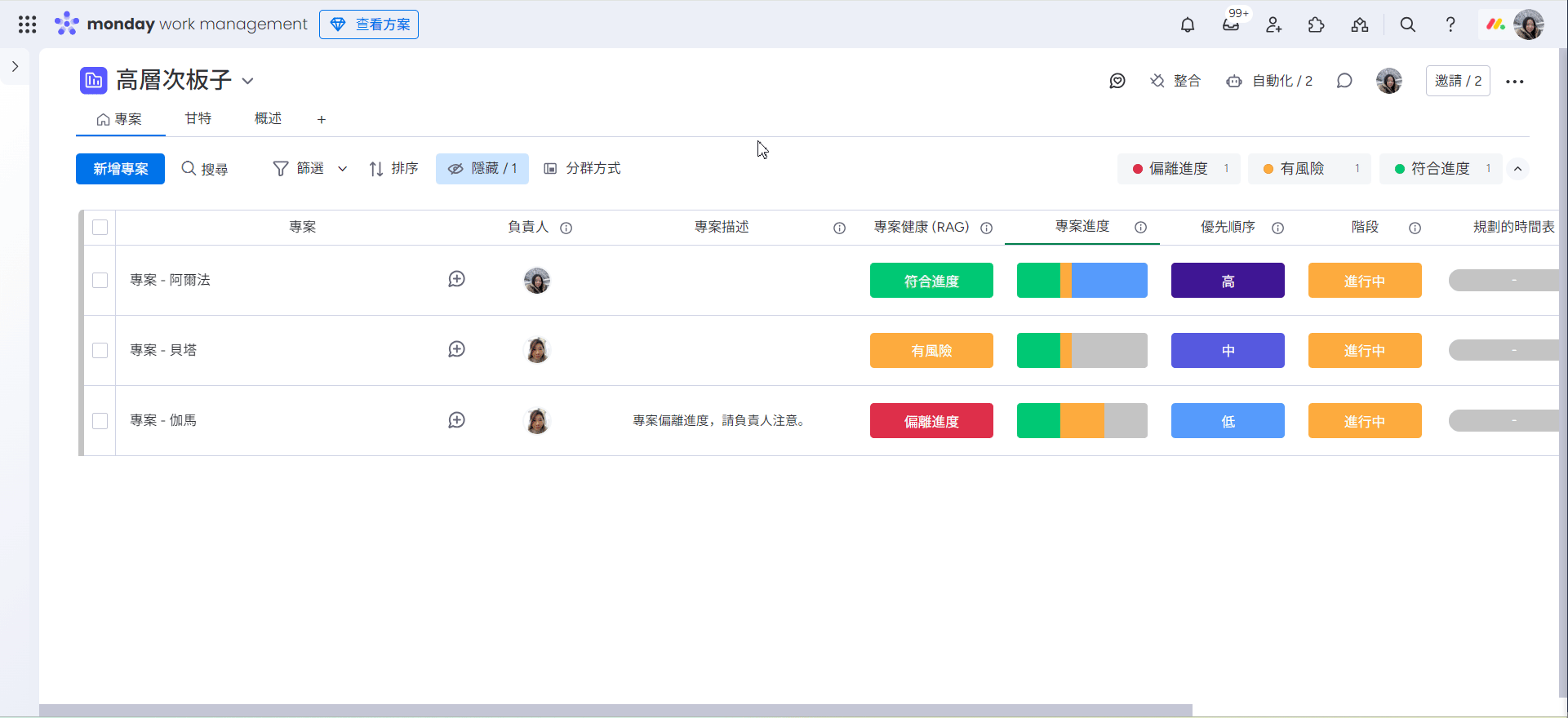Click the invite members icon in top bar
The height and width of the screenshot is (718, 1568).
pos(1273,24)
